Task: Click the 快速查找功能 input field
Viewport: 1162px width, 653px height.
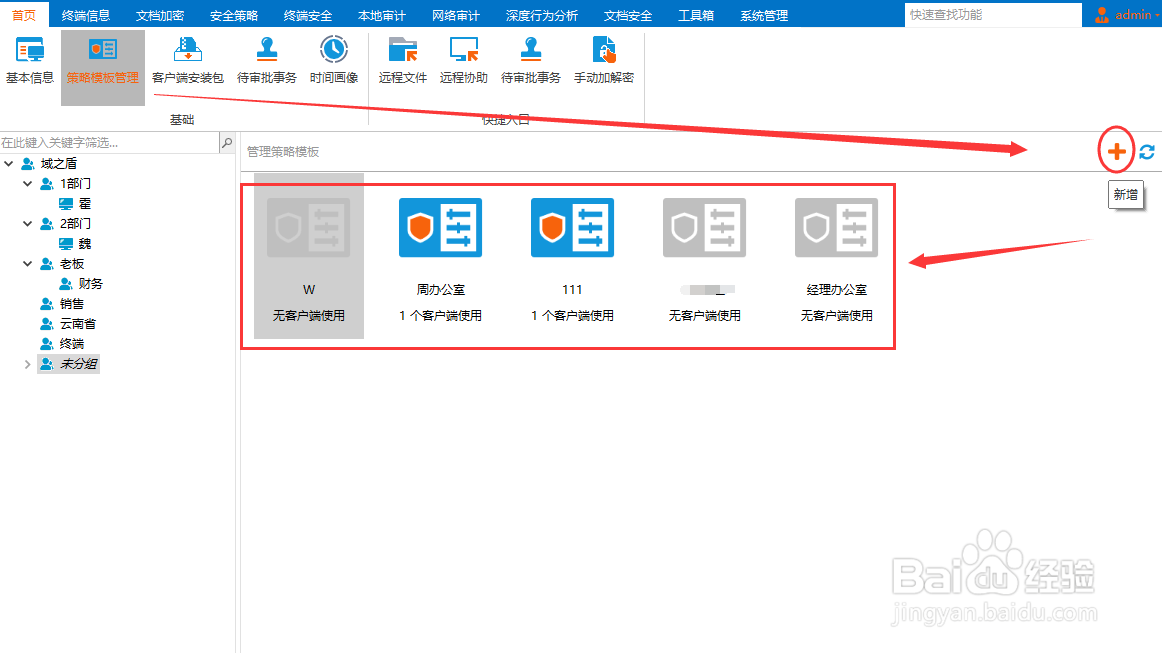Action: 990,14
